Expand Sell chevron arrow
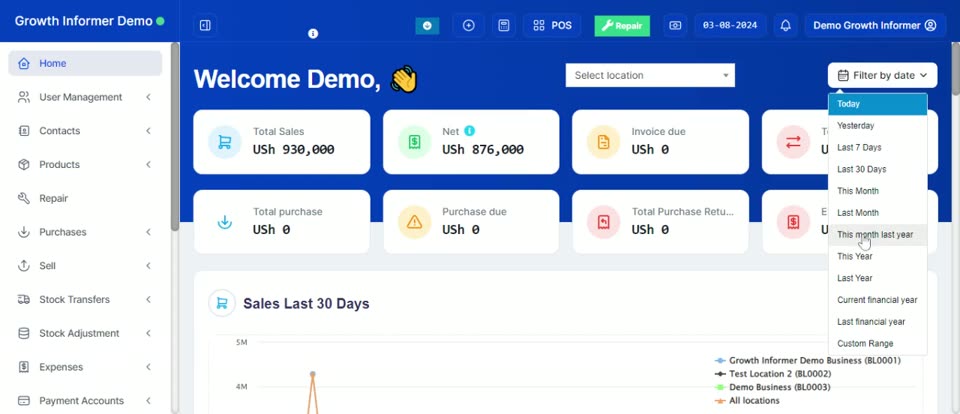 coord(148,265)
